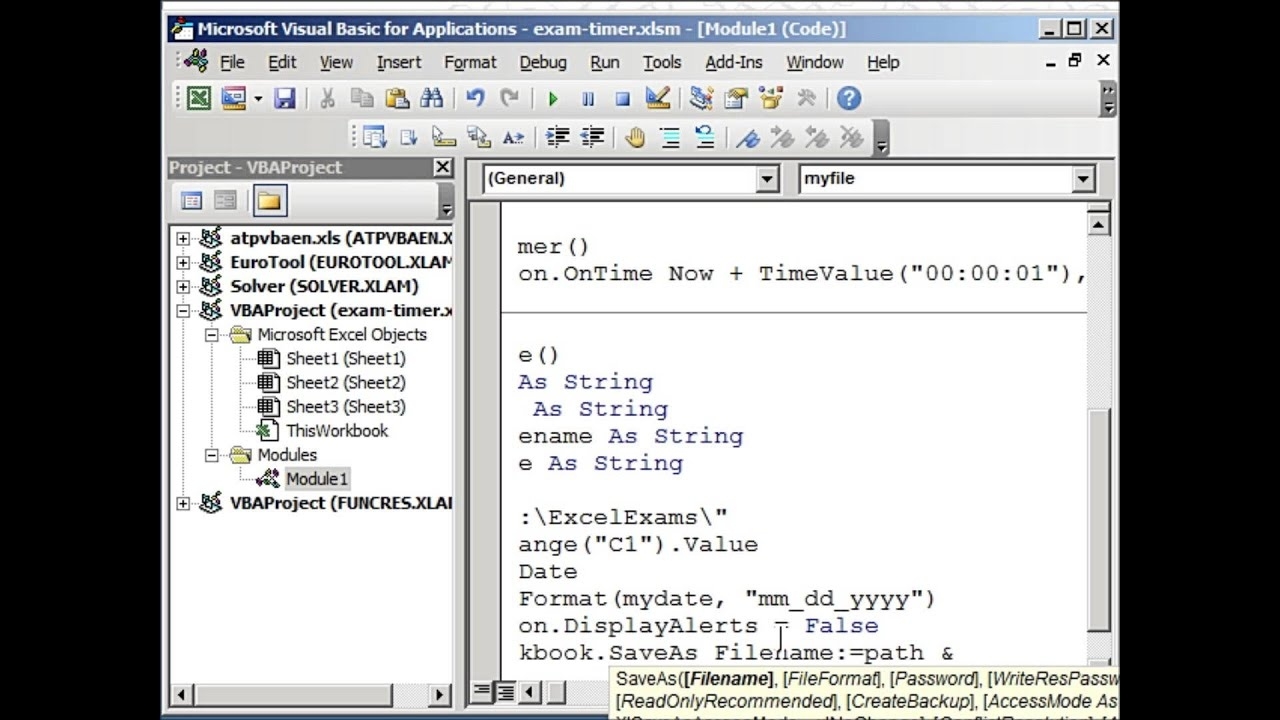Open the Debug menu
The image size is (1280, 720).
(543, 62)
